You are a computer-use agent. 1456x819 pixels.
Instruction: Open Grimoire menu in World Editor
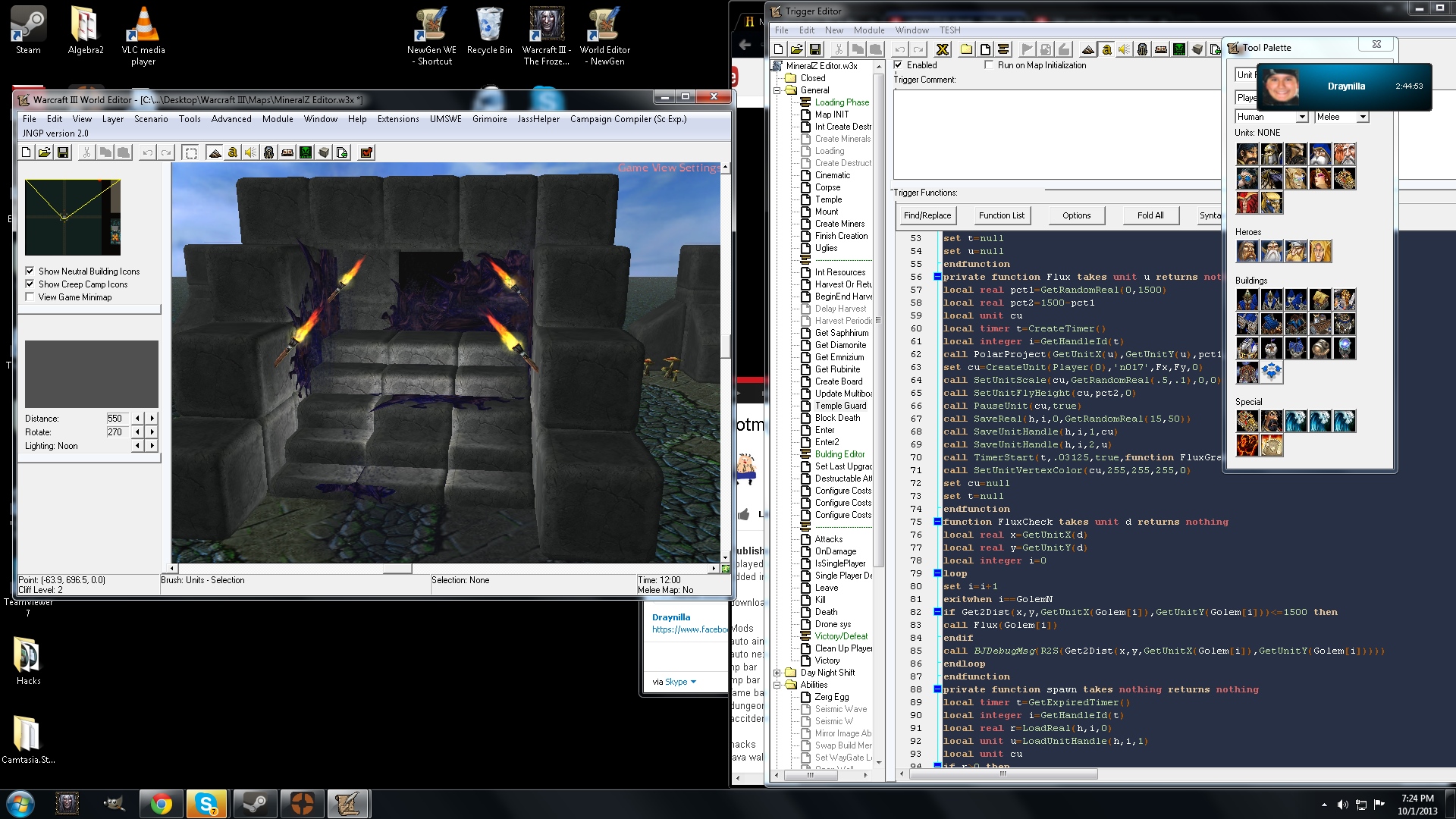pyautogui.click(x=490, y=119)
